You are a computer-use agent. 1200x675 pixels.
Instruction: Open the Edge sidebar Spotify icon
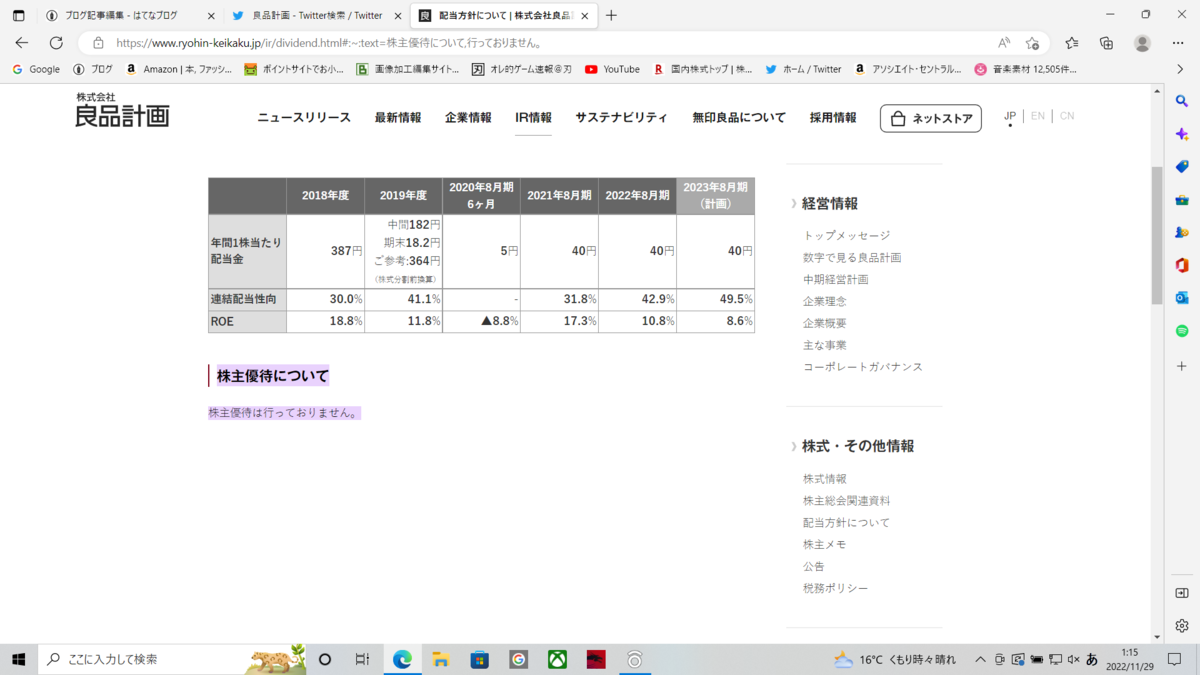point(1182,331)
